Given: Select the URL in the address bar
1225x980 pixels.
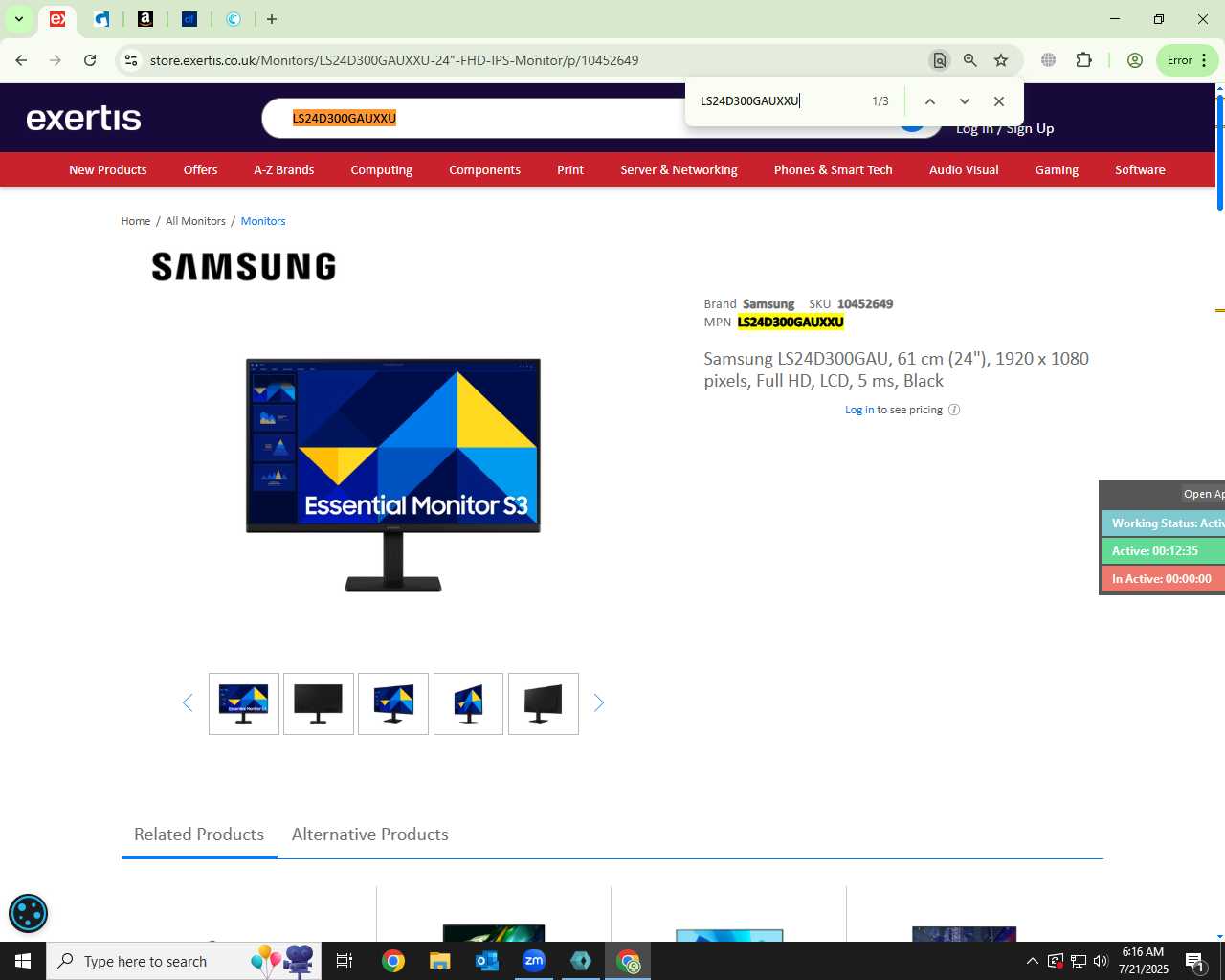Looking at the screenshot, I should coord(394,60).
